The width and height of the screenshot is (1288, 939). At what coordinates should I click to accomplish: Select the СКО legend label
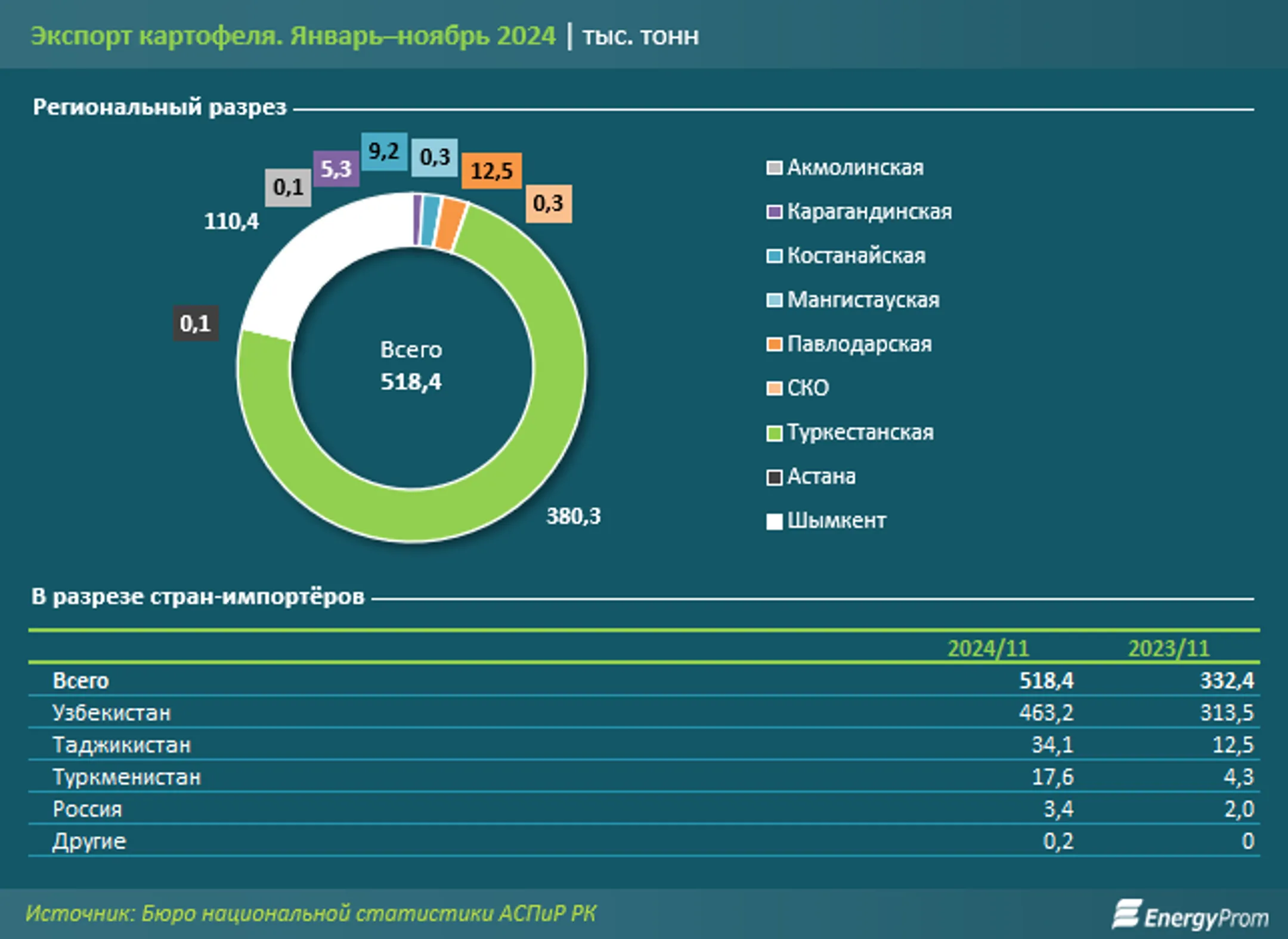(808, 388)
